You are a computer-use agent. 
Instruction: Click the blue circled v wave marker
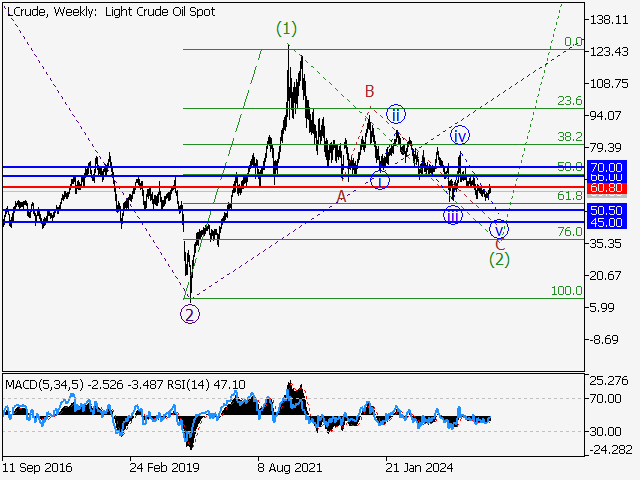tap(500, 229)
